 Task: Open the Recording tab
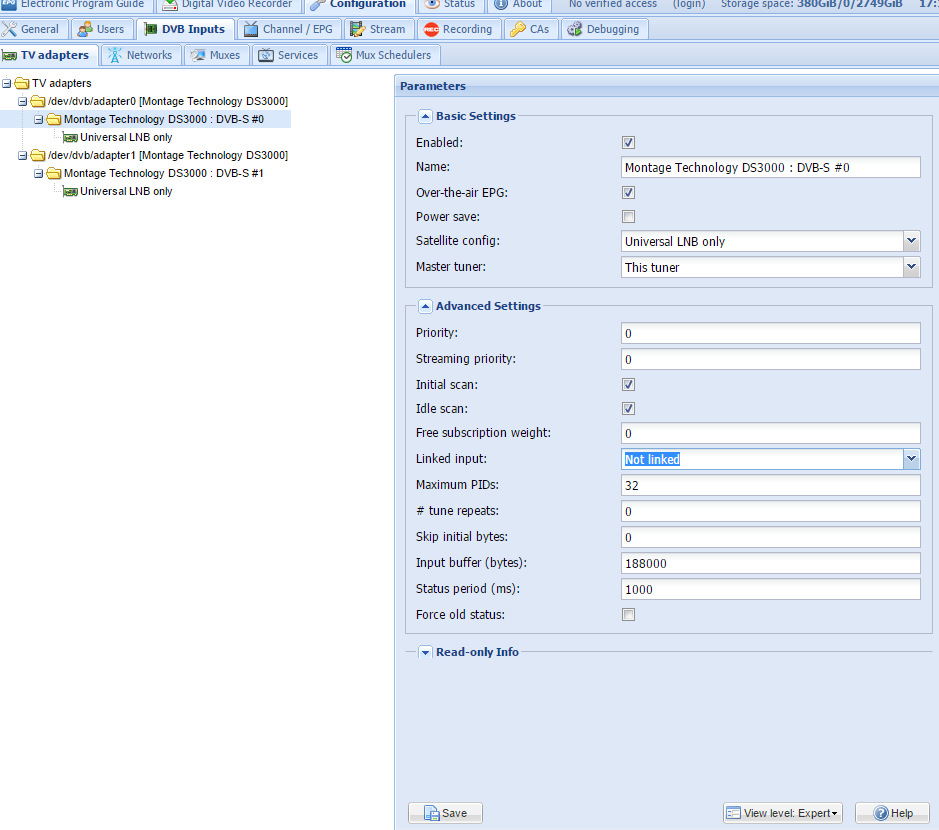[459, 29]
